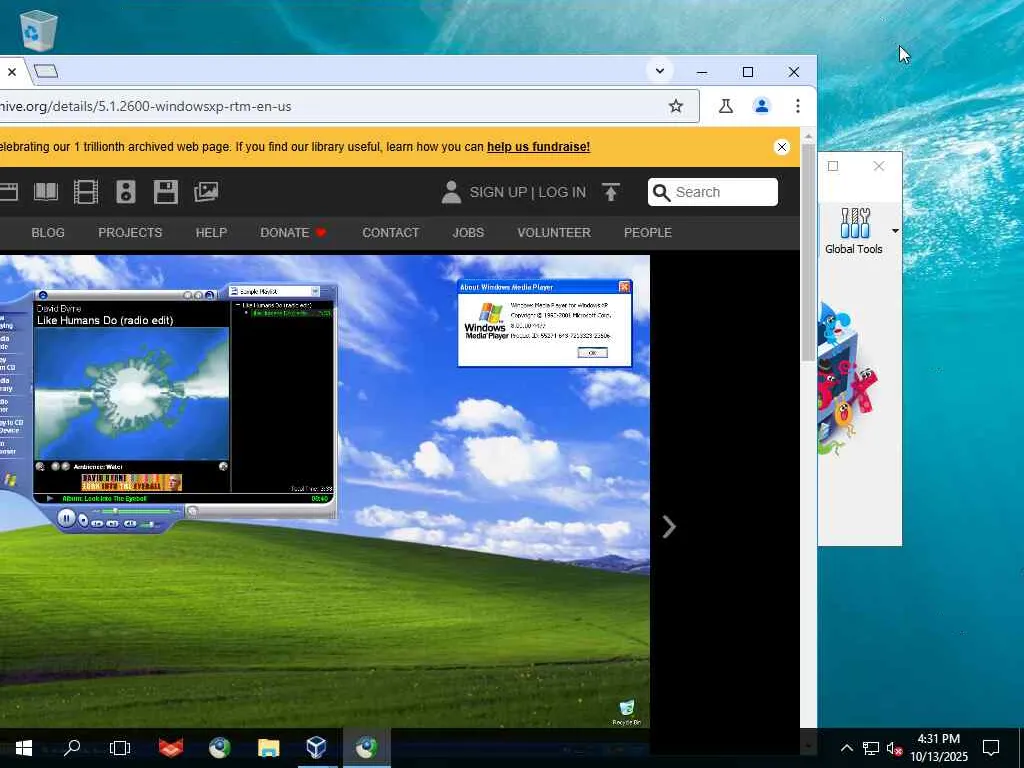Open the DONATE menu item
This screenshot has height=768, width=1024.
(293, 232)
